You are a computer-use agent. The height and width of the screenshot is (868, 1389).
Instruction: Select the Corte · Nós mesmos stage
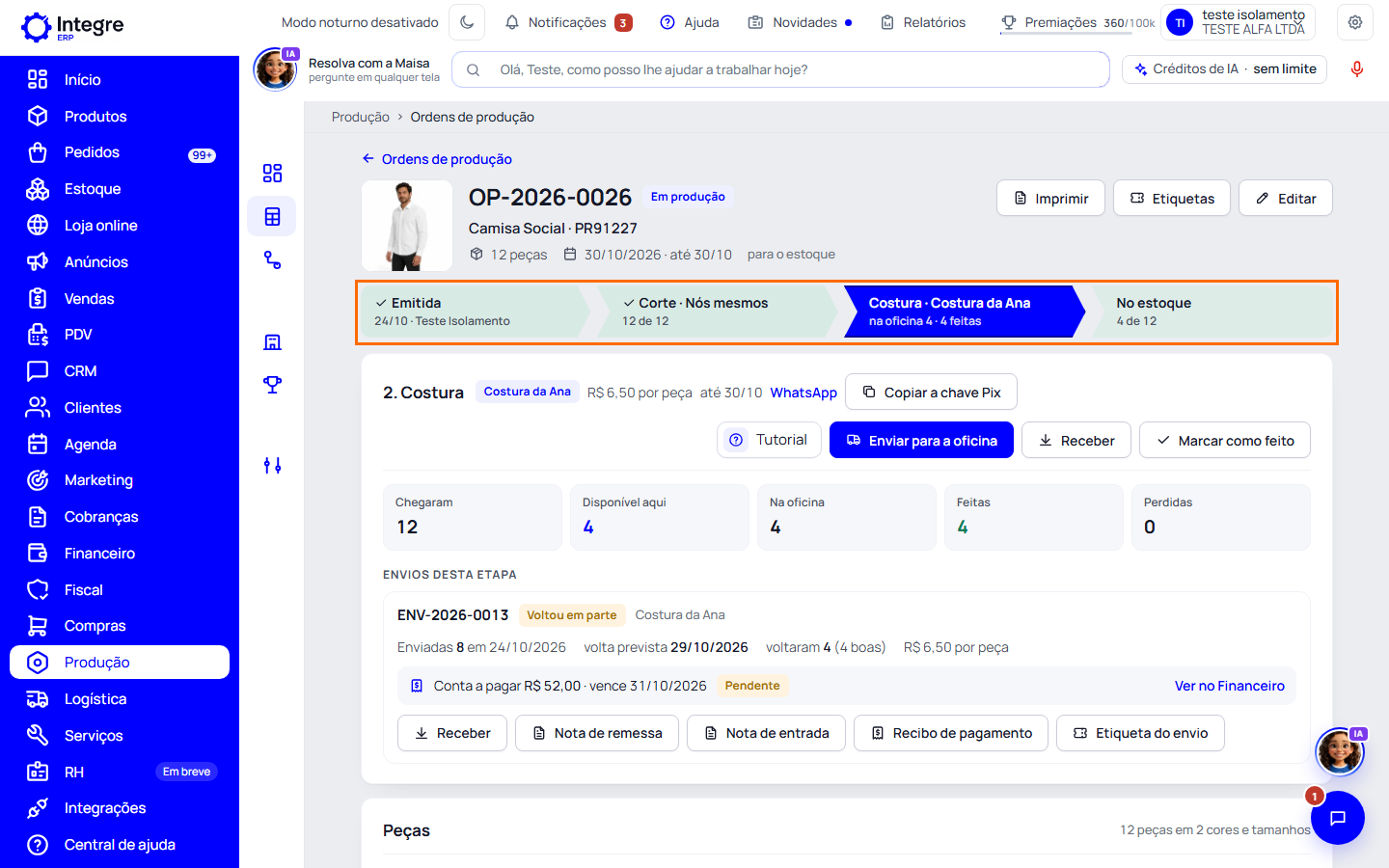716,312
